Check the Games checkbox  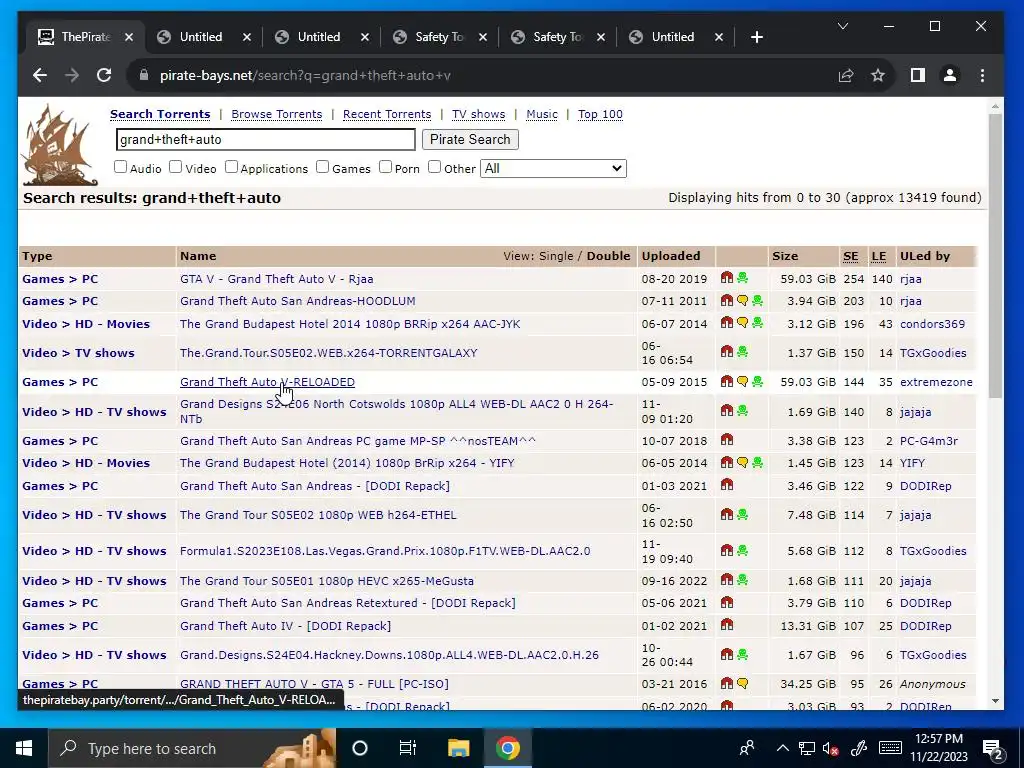tap(323, 167)
